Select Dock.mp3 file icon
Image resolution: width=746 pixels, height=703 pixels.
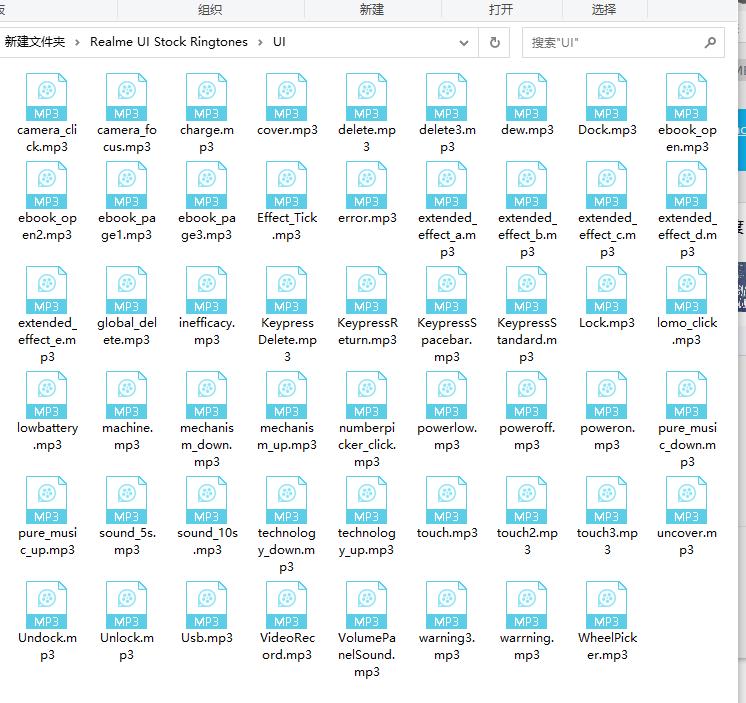606,97
